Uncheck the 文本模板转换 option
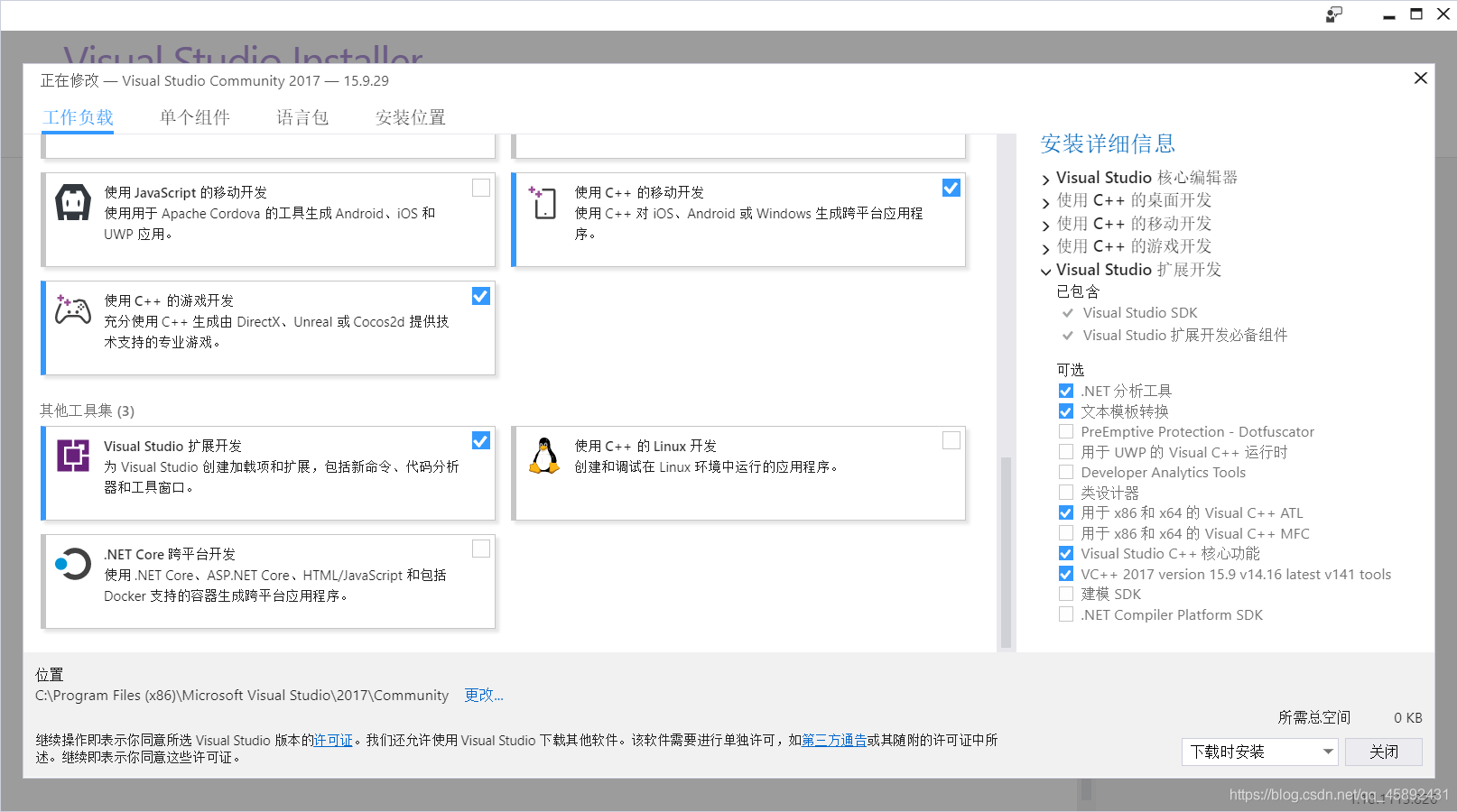The image size is (1457, 812). pos(1066,411)
